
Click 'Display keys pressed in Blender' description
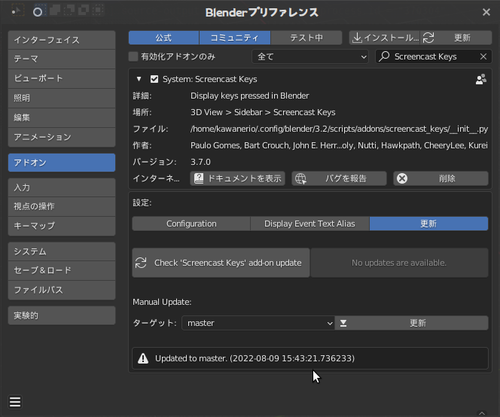249,96
